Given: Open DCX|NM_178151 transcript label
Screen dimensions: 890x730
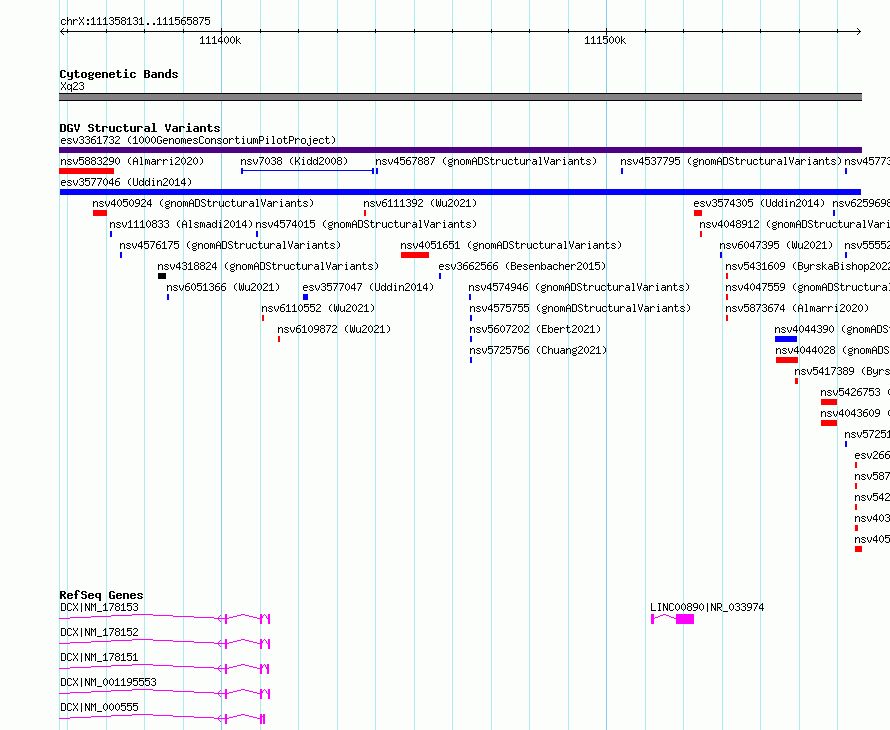Looking at the screenshot, I should (99, 657).
